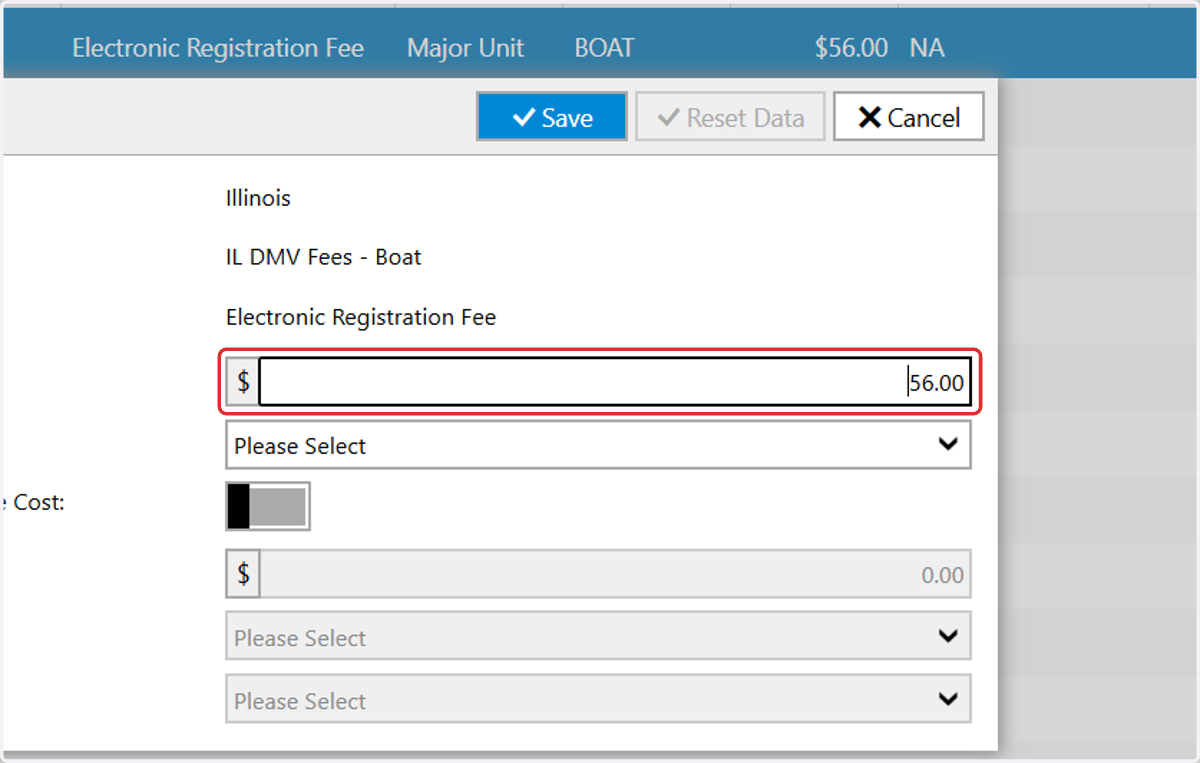The image size is (1200, 763).
Task: Click the dollar sign beside the 56.00 field
Action: 243,382
